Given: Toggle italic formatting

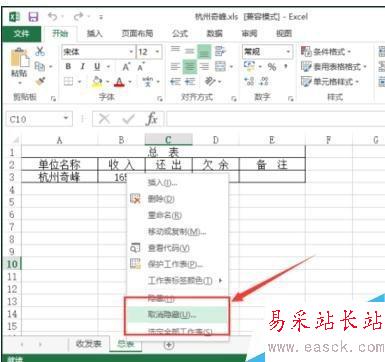Looking at the screenshot, I should tap(83, 67).
